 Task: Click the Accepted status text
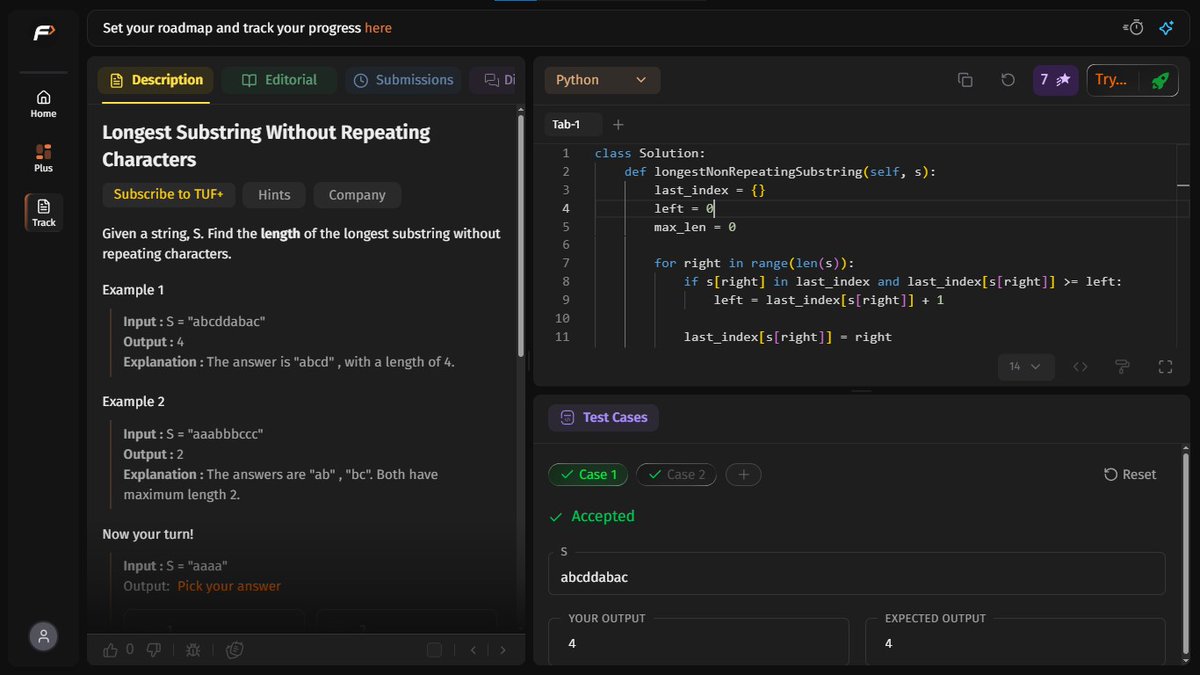[x=603, y=516]
